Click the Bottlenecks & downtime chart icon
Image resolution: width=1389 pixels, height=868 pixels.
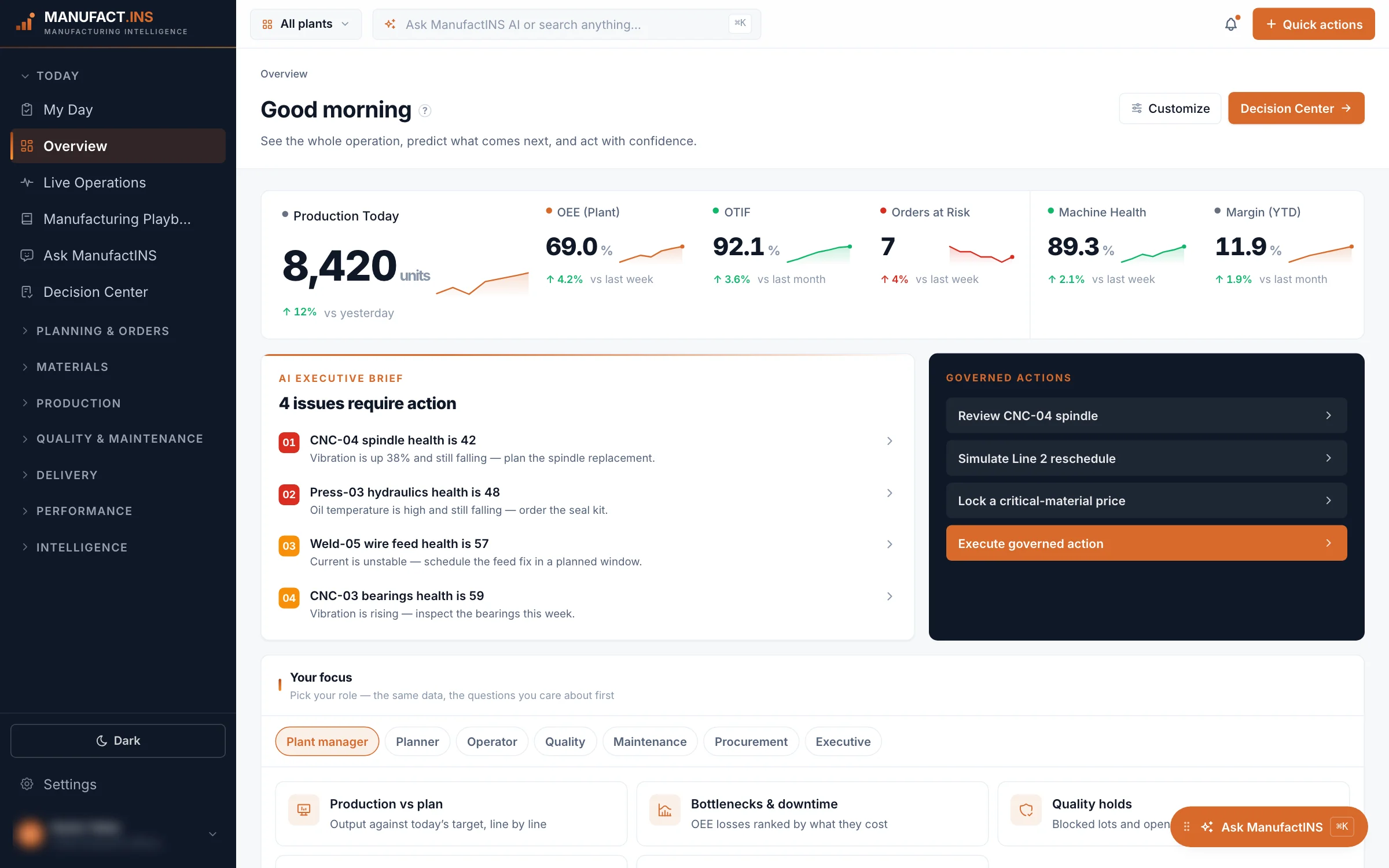tap(665, 810)
